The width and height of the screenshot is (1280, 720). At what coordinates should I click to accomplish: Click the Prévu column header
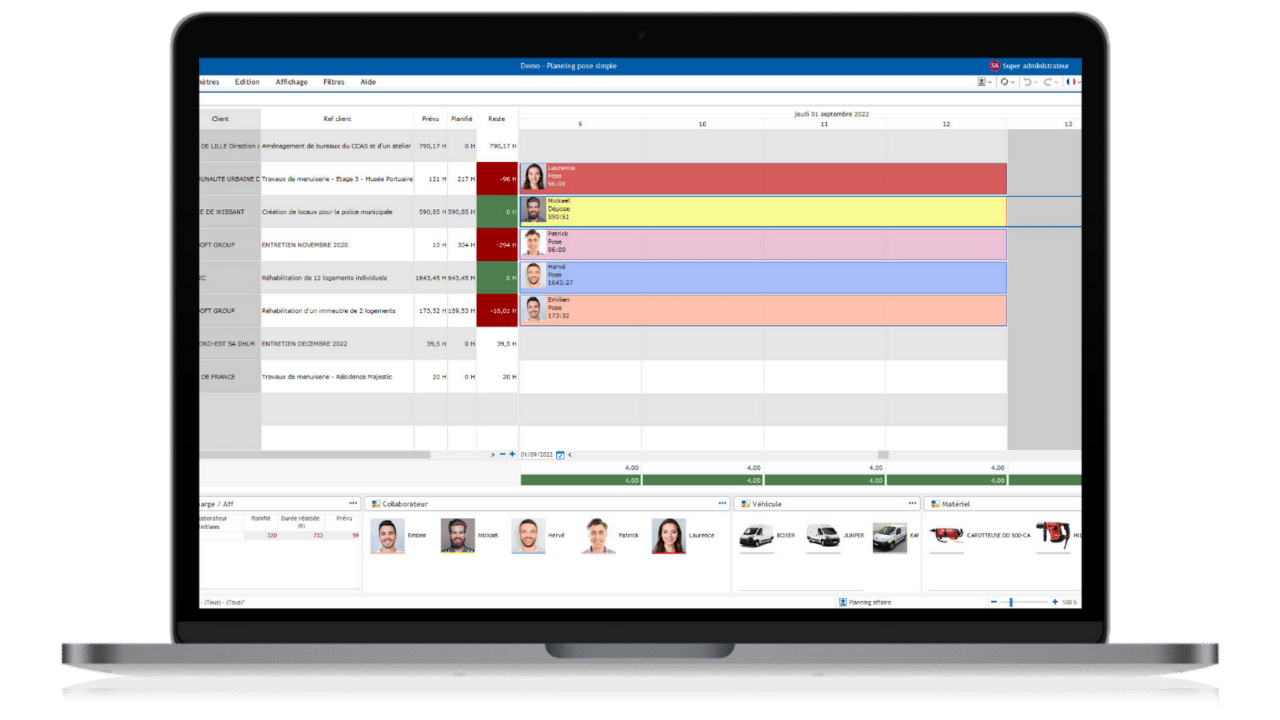point(430,119)
